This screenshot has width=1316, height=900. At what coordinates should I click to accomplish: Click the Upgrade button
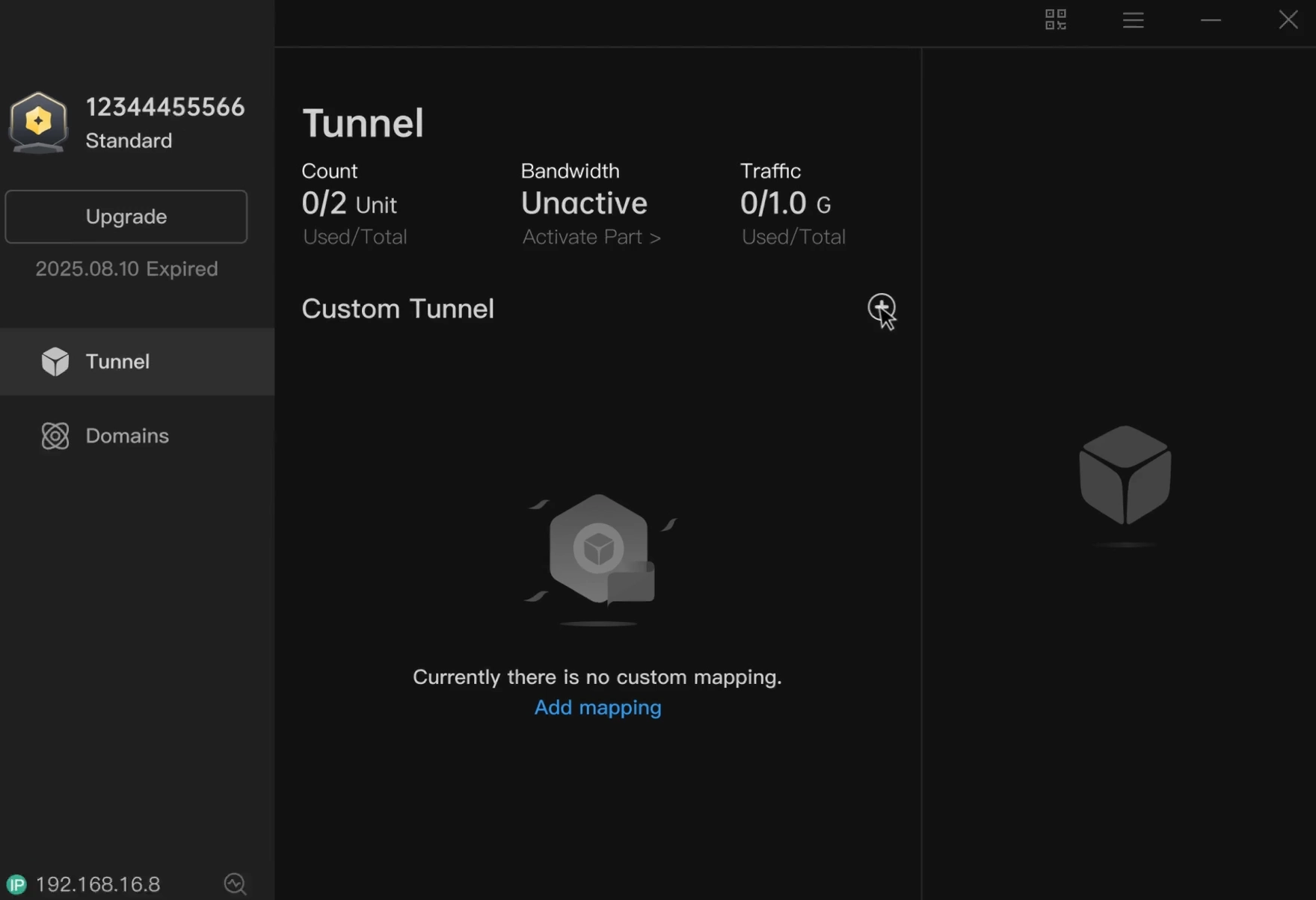point(126,217)
